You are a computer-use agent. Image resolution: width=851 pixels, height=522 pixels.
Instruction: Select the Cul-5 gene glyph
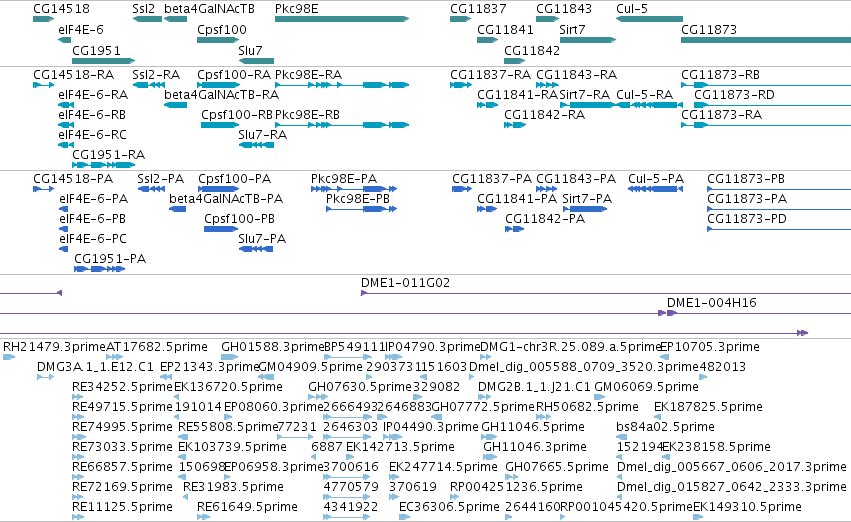click(x=649, y=19)
